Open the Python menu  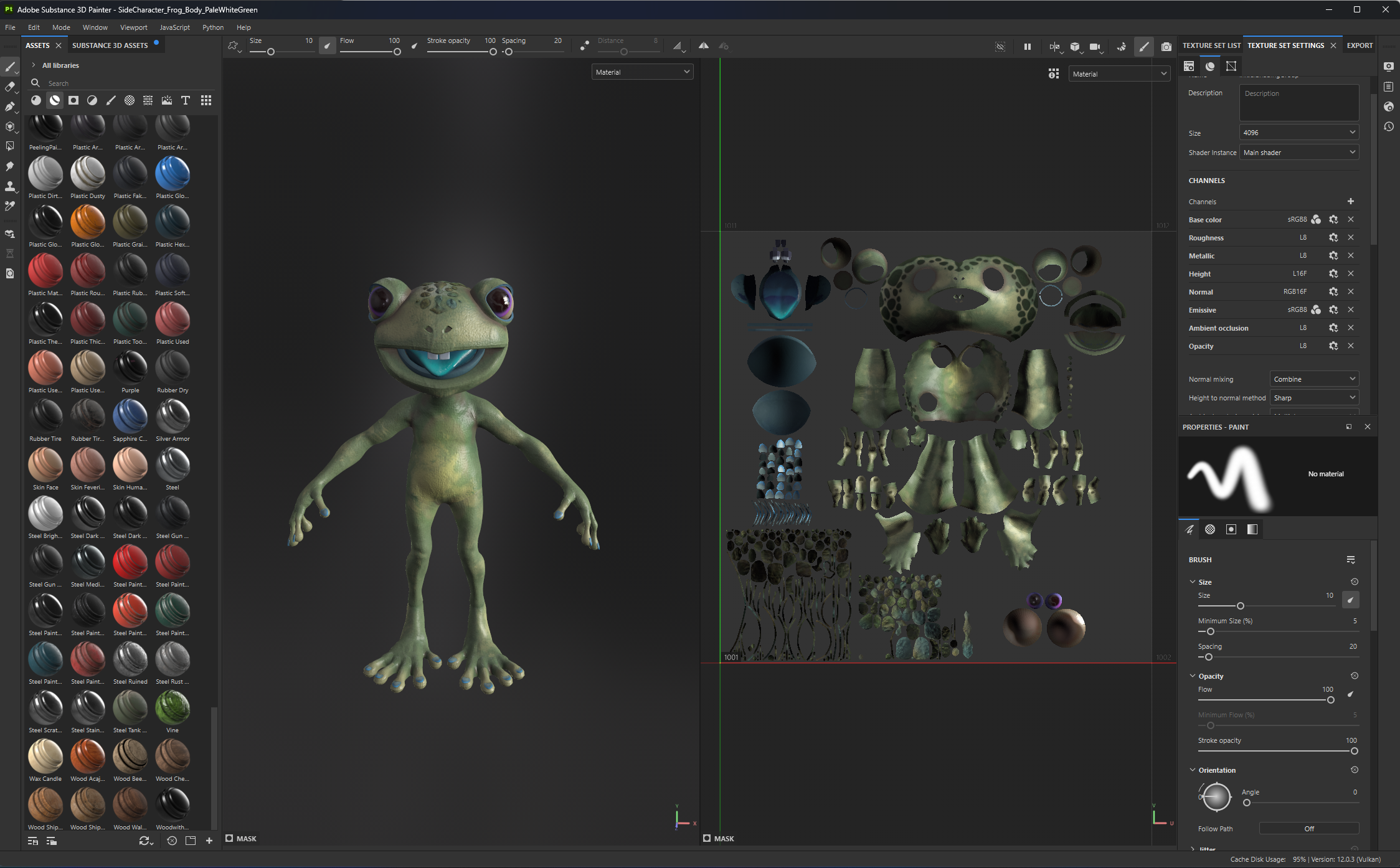pos(213,27)
